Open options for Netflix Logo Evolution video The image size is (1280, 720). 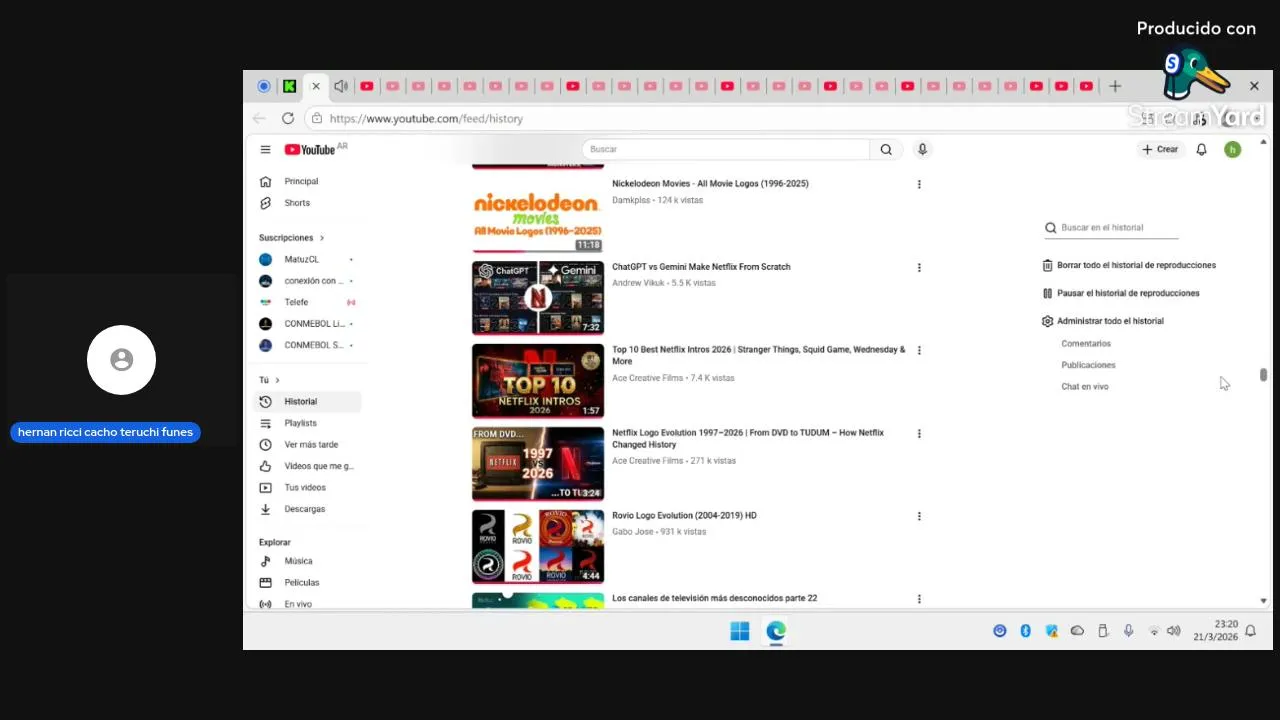coord(919,433)
